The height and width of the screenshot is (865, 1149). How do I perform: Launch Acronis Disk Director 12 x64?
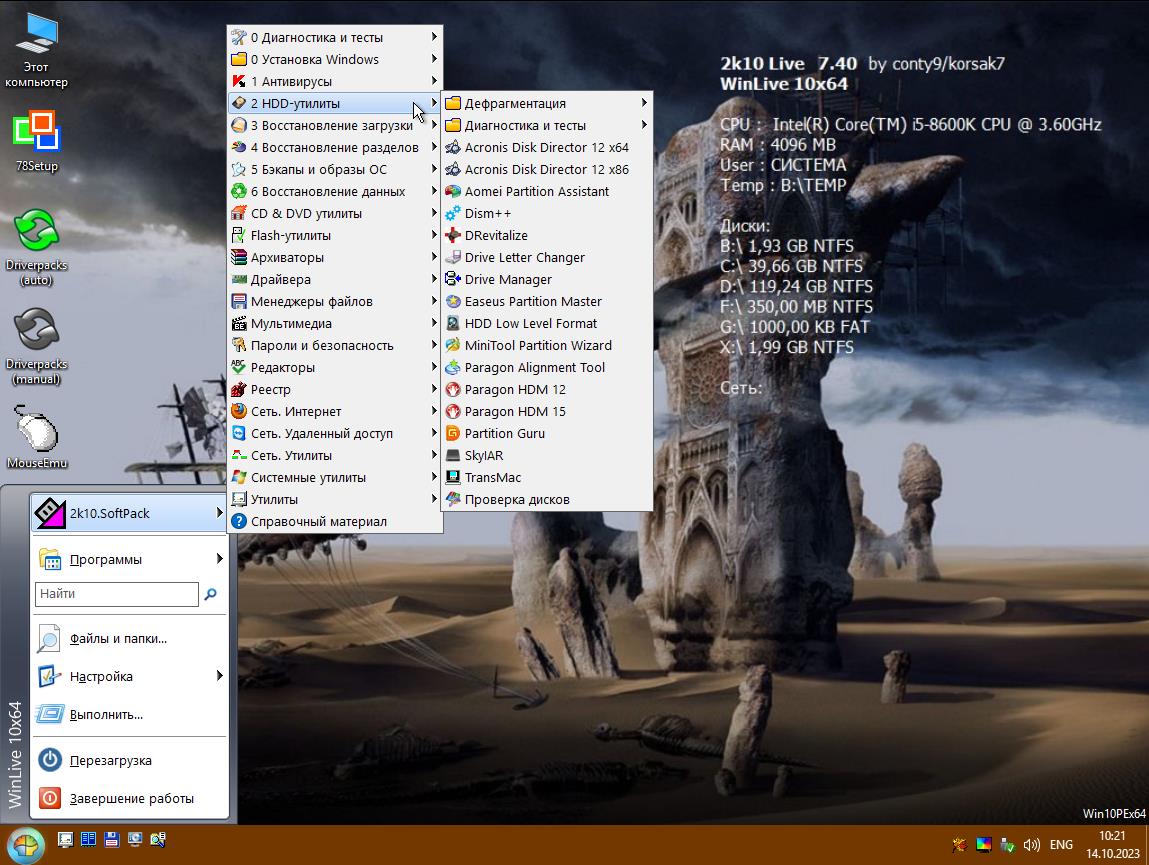(546, 147)
